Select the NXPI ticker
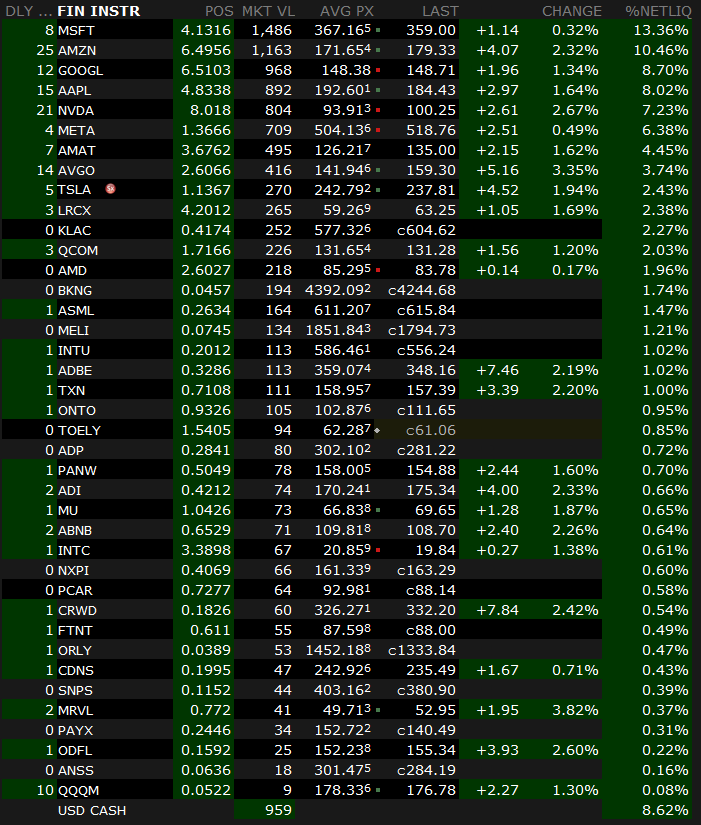This screenshot has height=825, width=701. click(x=73, y=570)
